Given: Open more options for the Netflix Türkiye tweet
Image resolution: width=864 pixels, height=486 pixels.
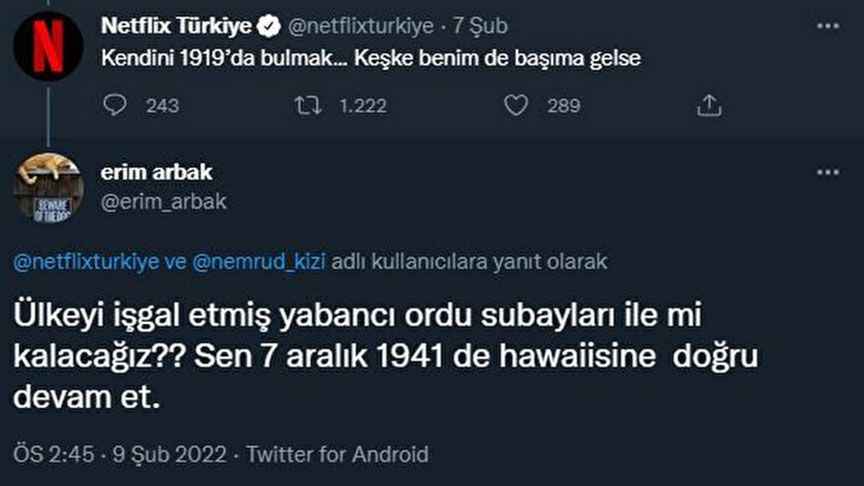Looking at the screenshot, I should (x=827, y=25).
